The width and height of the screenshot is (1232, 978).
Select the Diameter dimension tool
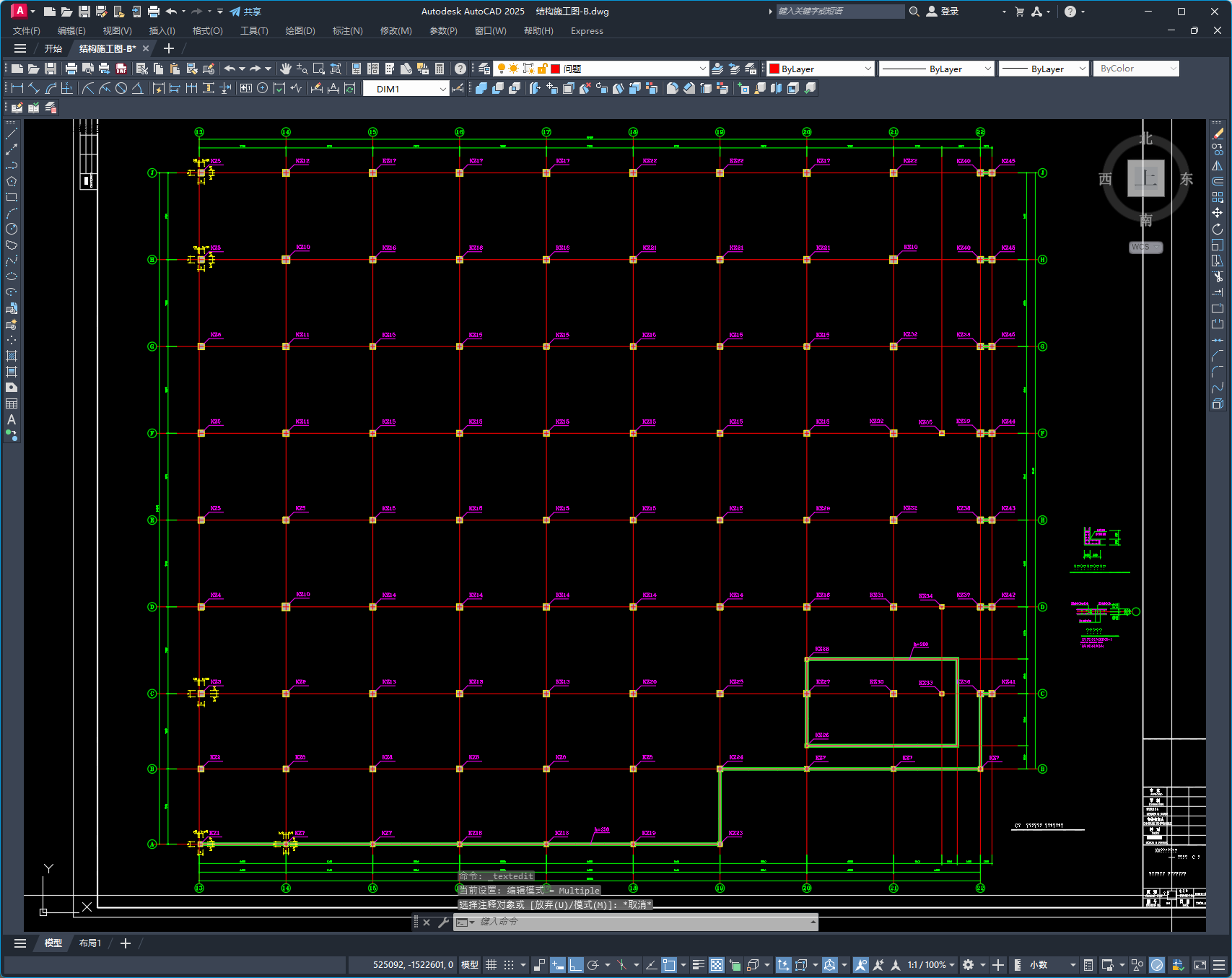pyautogui.click(x=121, y=88)
